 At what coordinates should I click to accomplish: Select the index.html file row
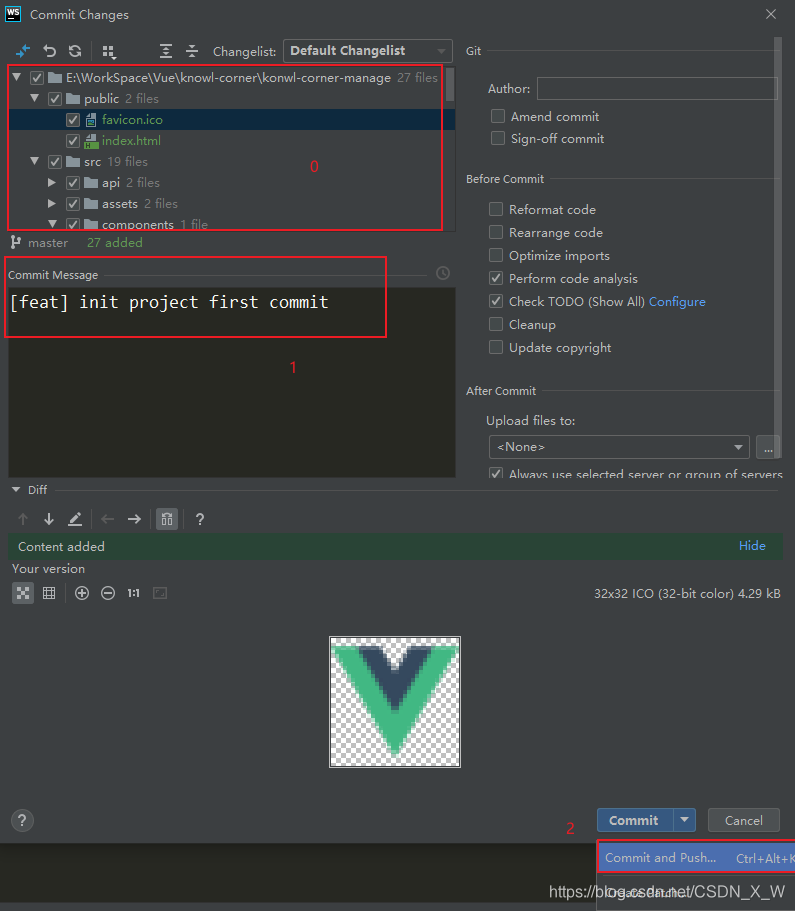[x=231, y=141]
